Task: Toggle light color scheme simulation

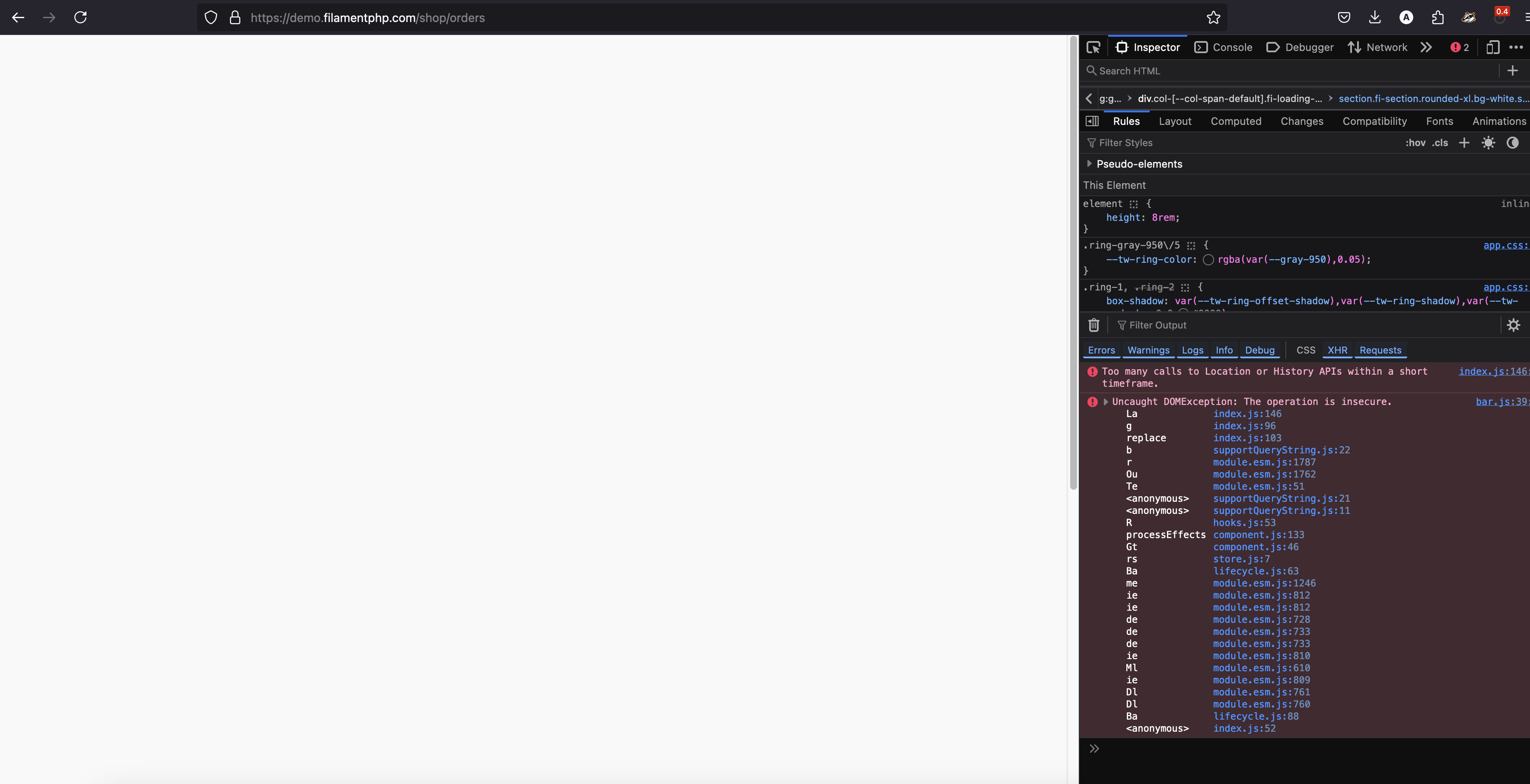Action: 1489,143
